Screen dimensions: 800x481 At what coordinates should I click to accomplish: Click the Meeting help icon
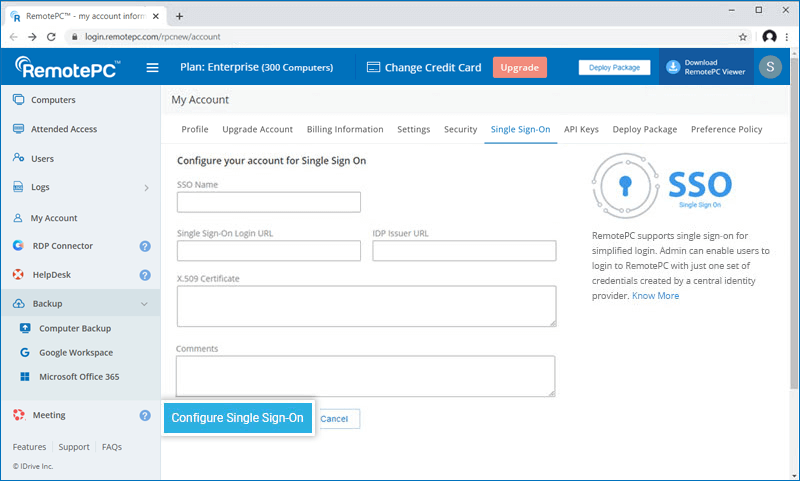pyautogui.click(x=145, y=415)
